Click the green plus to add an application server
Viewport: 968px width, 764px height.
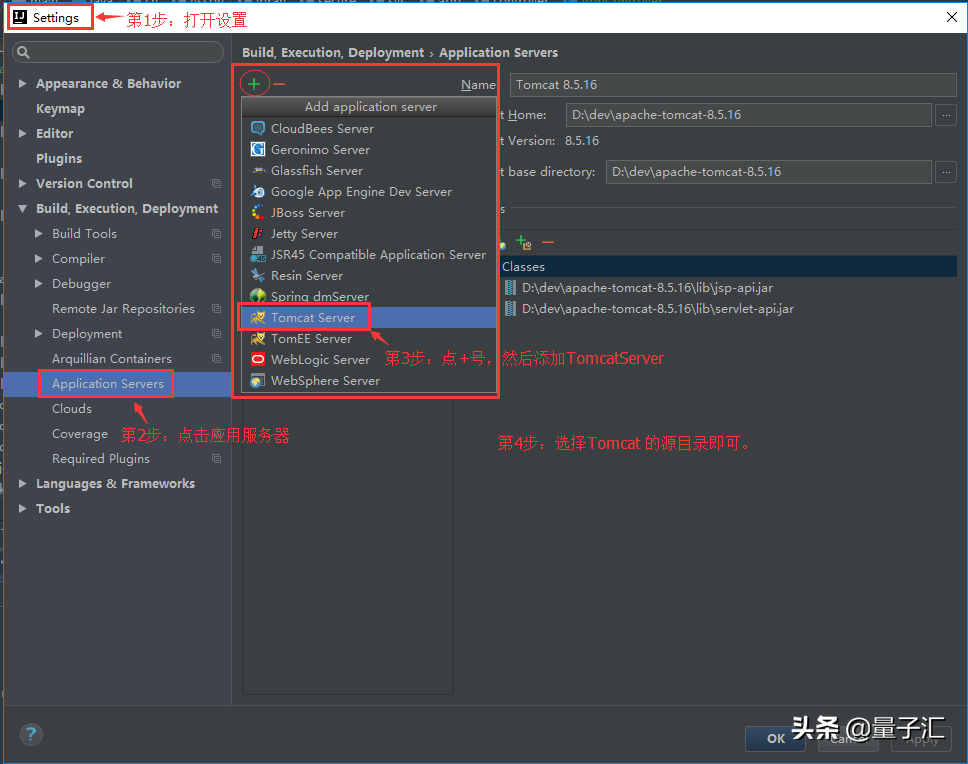(x=256, y=83)
